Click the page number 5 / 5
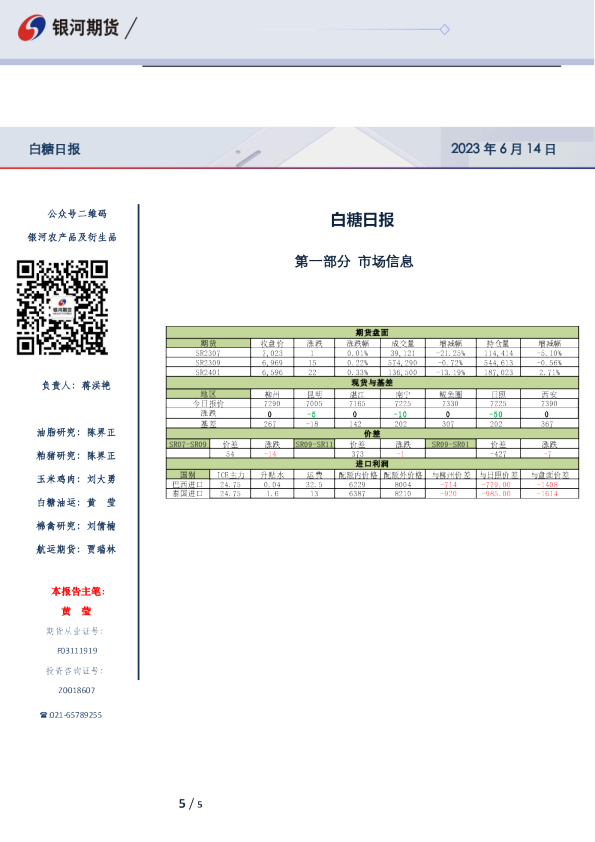 click(191, 803)
